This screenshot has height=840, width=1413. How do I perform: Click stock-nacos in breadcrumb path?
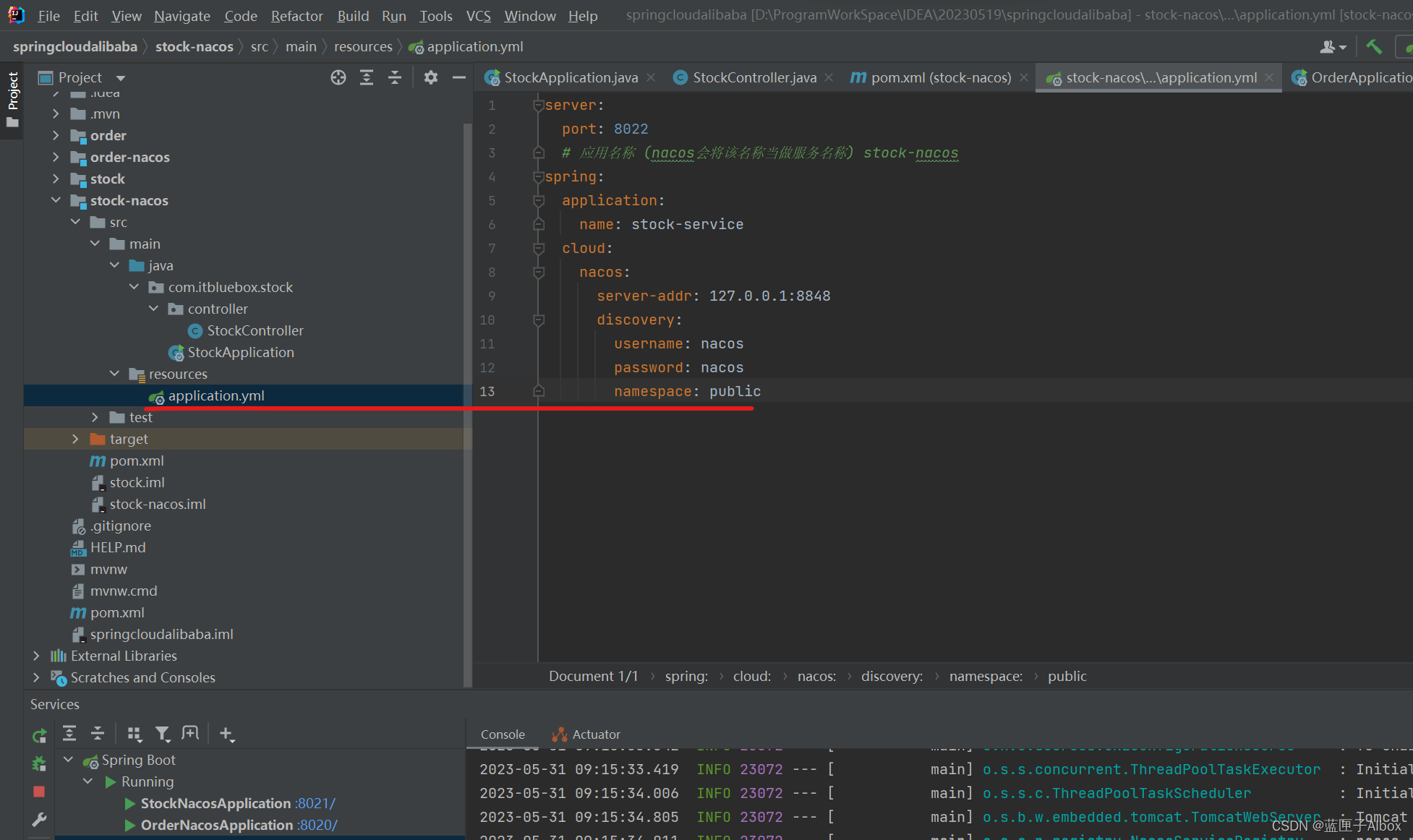[x=195, y=47]
